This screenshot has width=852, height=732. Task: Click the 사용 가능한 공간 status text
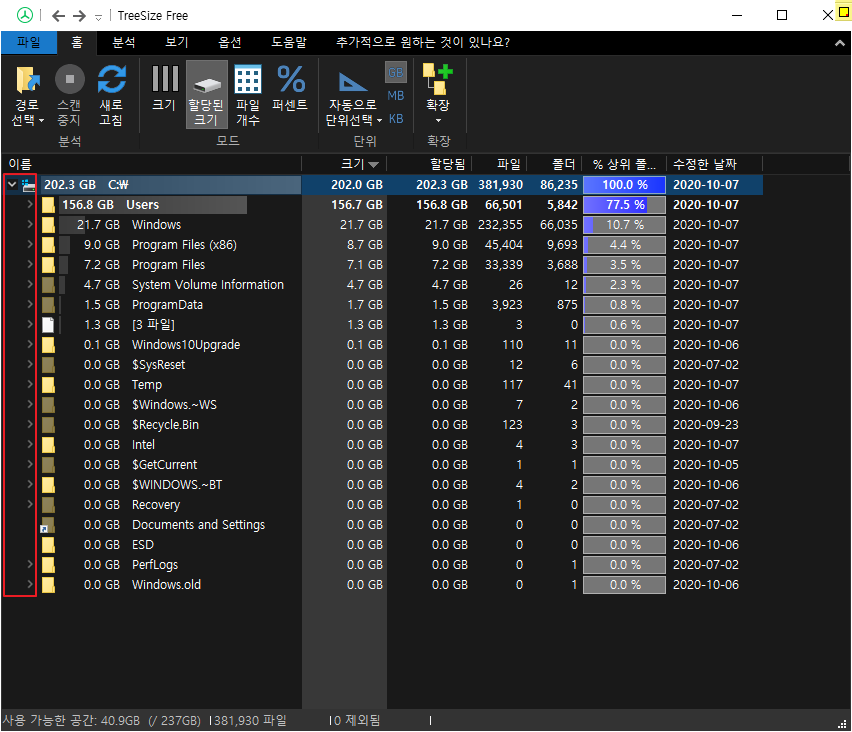point(102,721)
